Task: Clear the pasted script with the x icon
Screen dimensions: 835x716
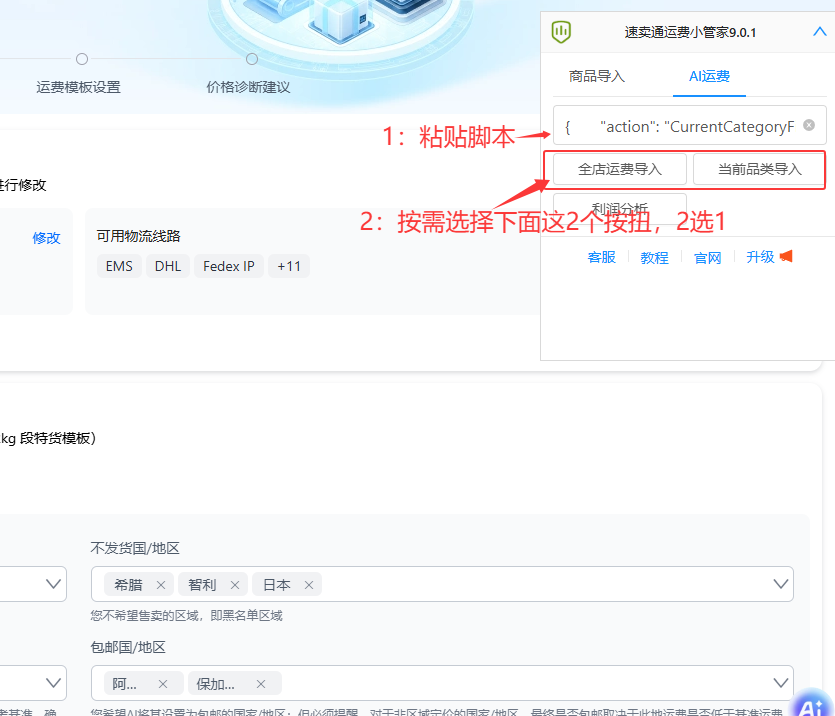Action: 809,125
